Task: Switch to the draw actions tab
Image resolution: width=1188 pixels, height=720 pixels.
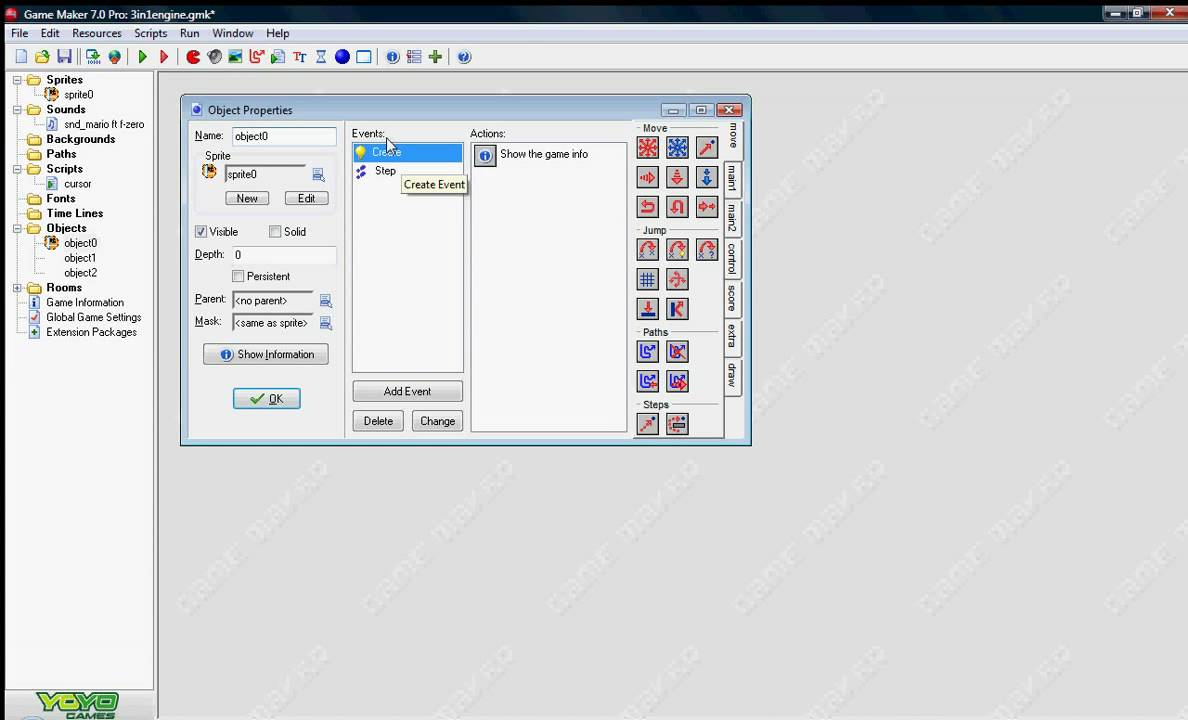Action: pos(733,375)
